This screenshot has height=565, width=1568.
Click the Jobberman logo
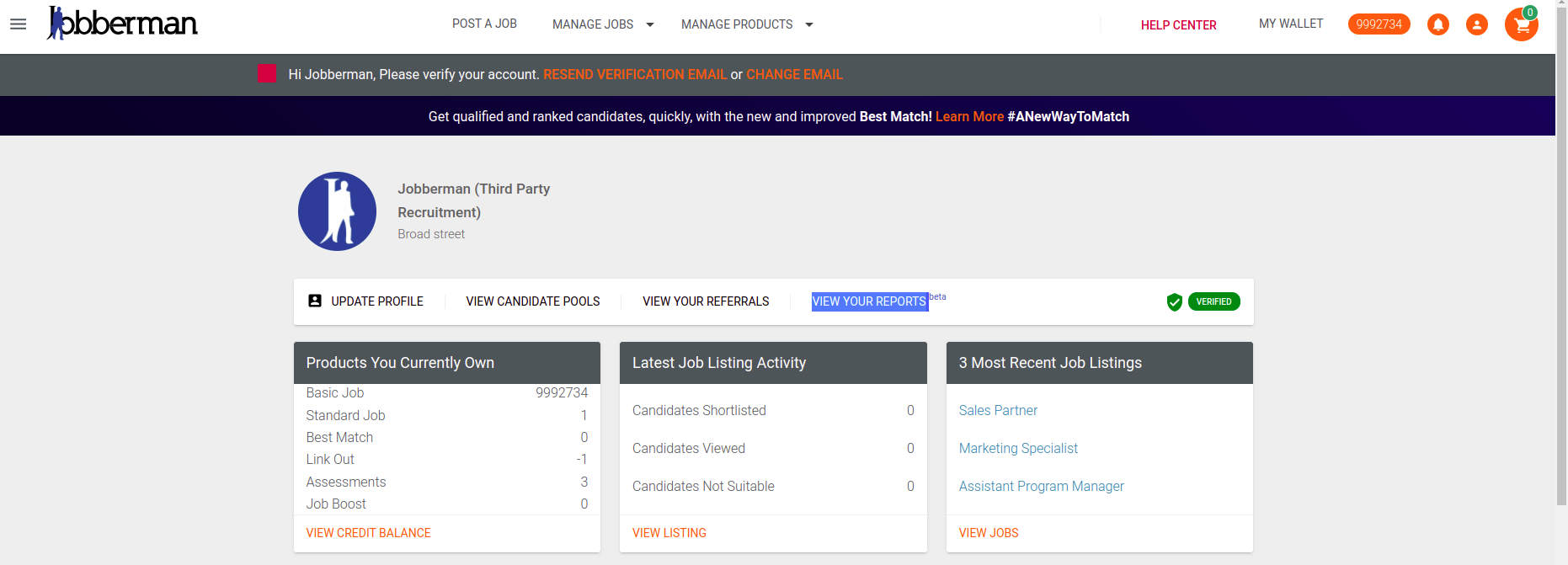(x=122, y=23)
